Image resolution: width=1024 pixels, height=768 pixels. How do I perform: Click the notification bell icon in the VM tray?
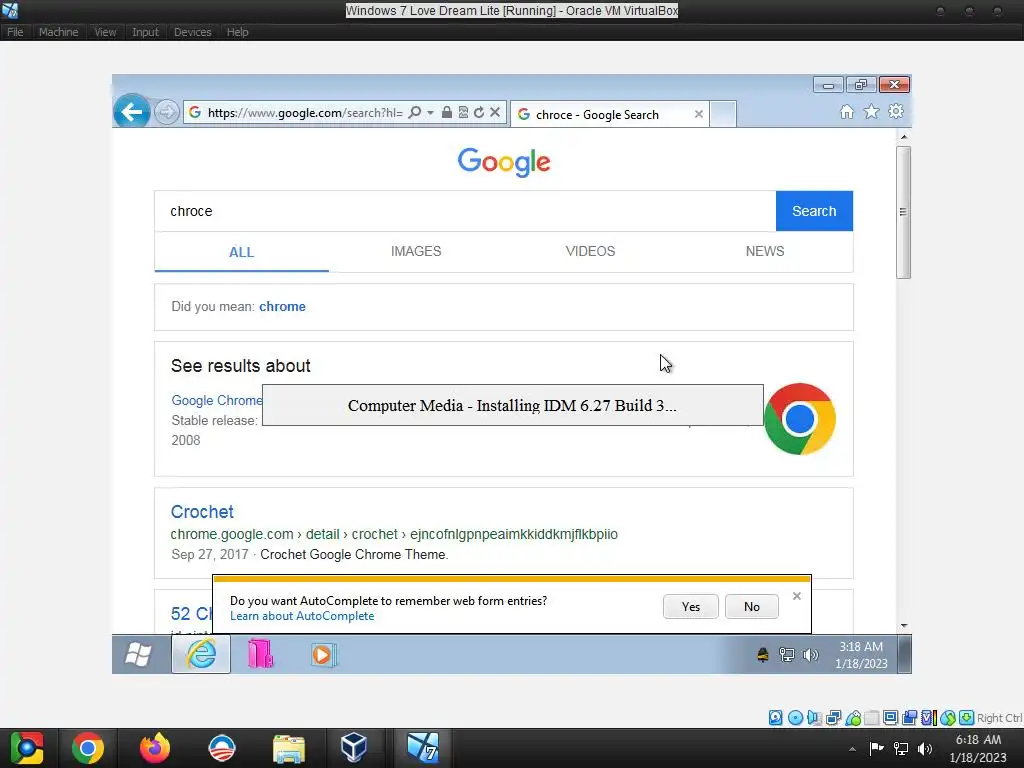(x=762, y=654)
